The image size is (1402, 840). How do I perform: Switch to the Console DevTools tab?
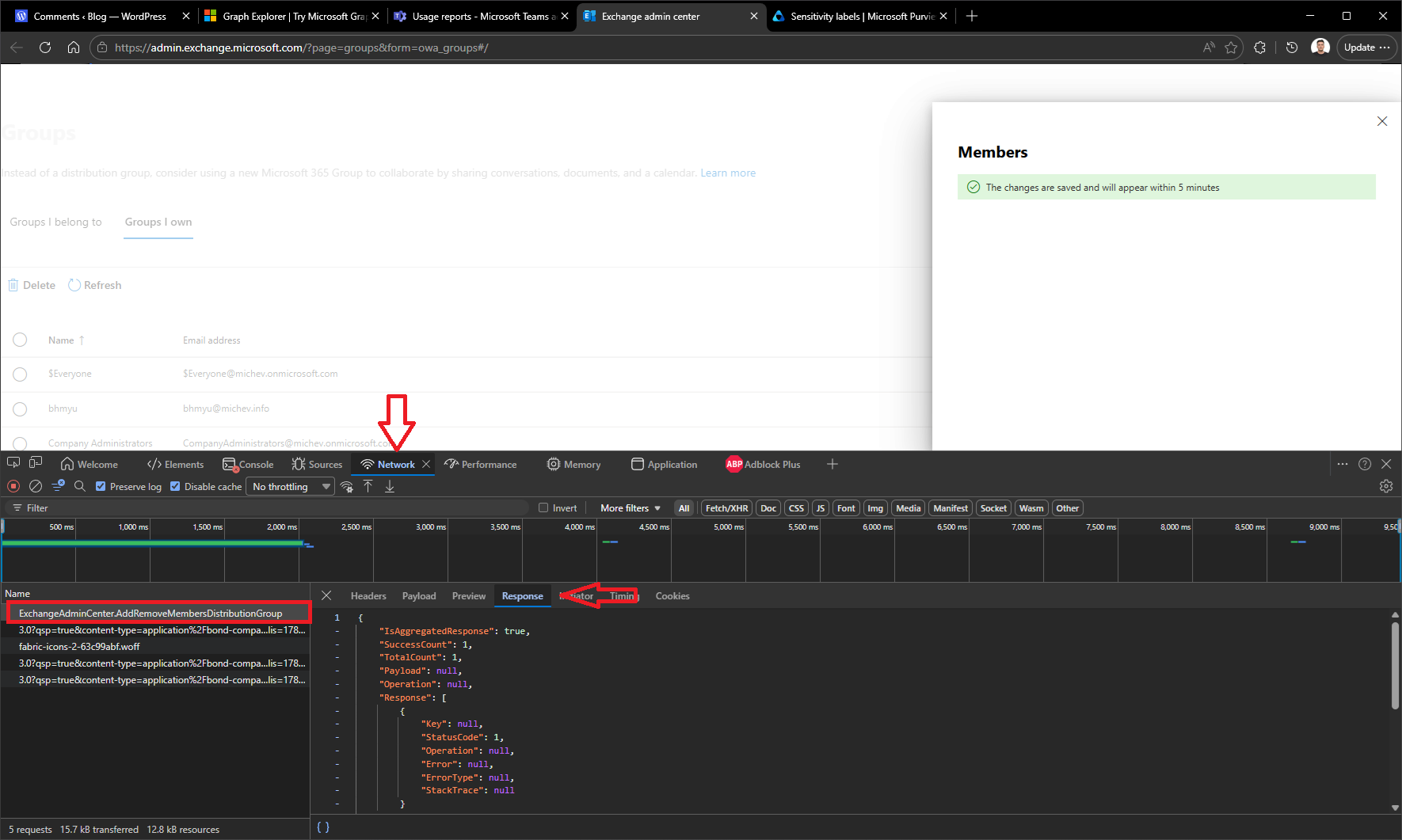coord(248,464)
